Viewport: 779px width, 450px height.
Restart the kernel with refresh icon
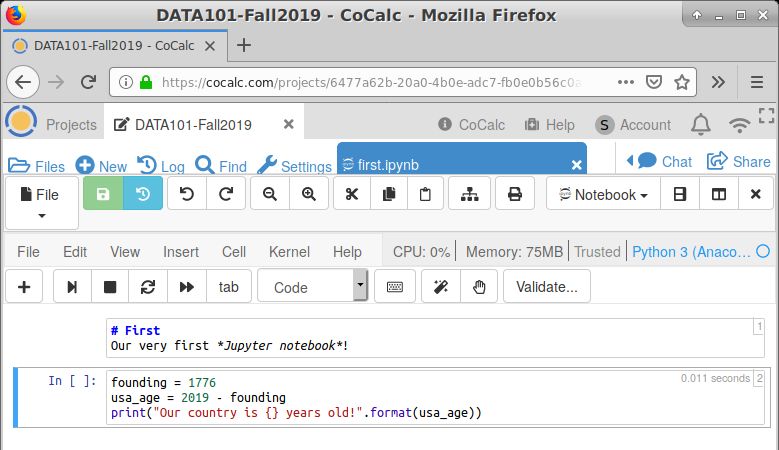coord(148,287)
